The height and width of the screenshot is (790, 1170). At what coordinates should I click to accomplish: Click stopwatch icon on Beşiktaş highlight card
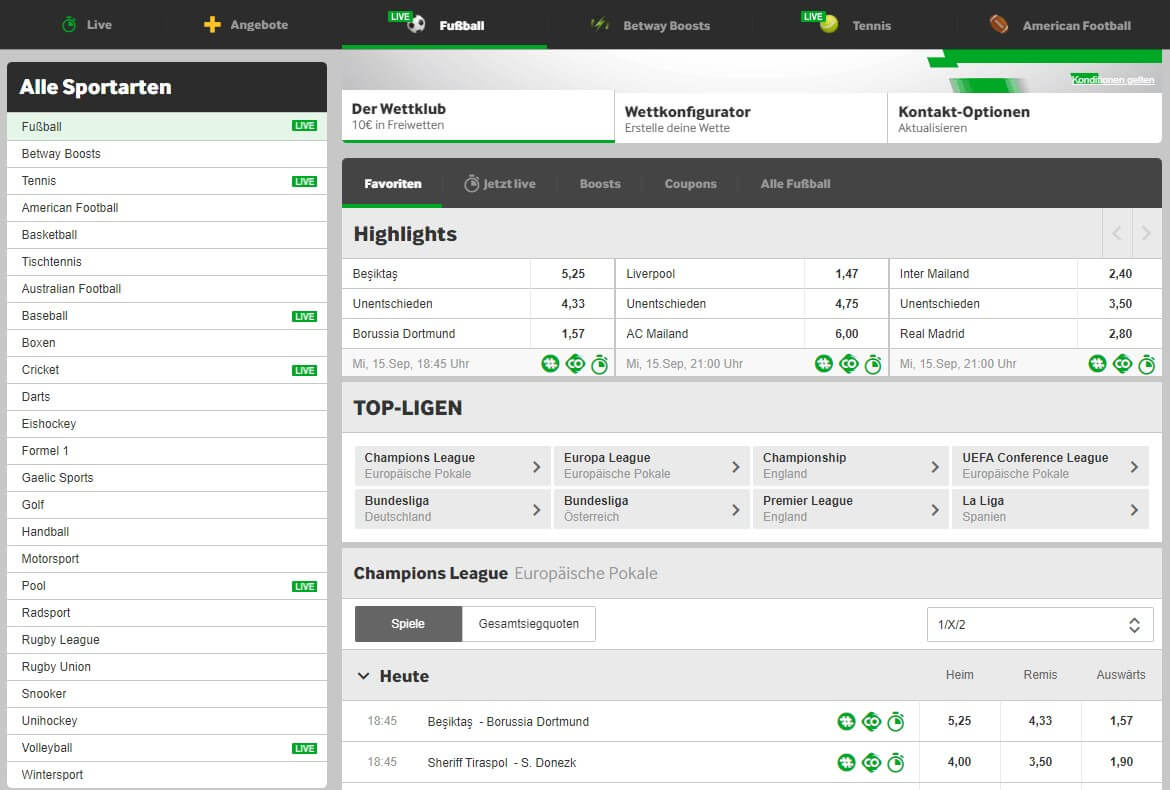[599, 364]
